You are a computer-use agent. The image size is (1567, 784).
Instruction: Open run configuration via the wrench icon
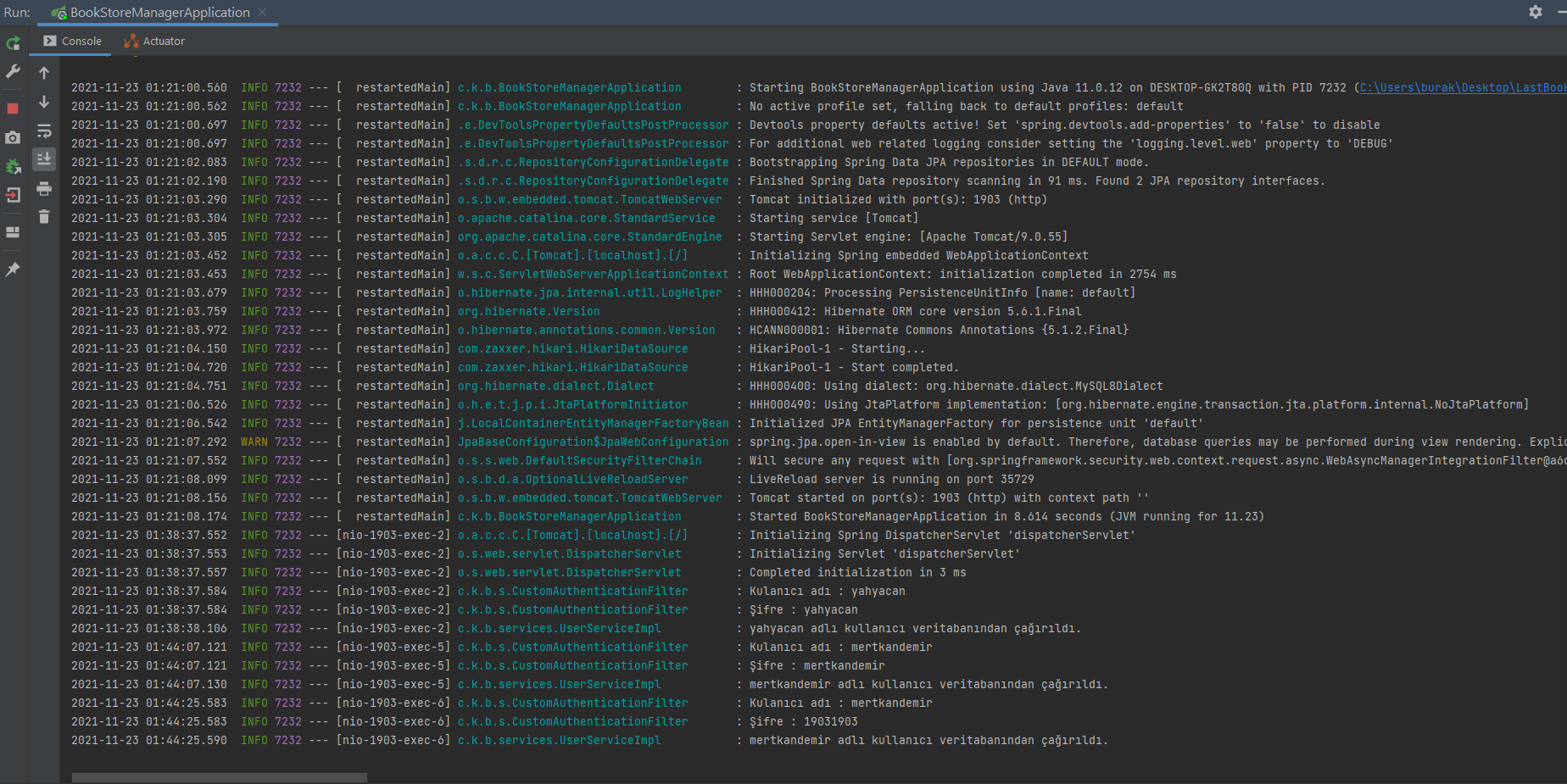[13, 72]
